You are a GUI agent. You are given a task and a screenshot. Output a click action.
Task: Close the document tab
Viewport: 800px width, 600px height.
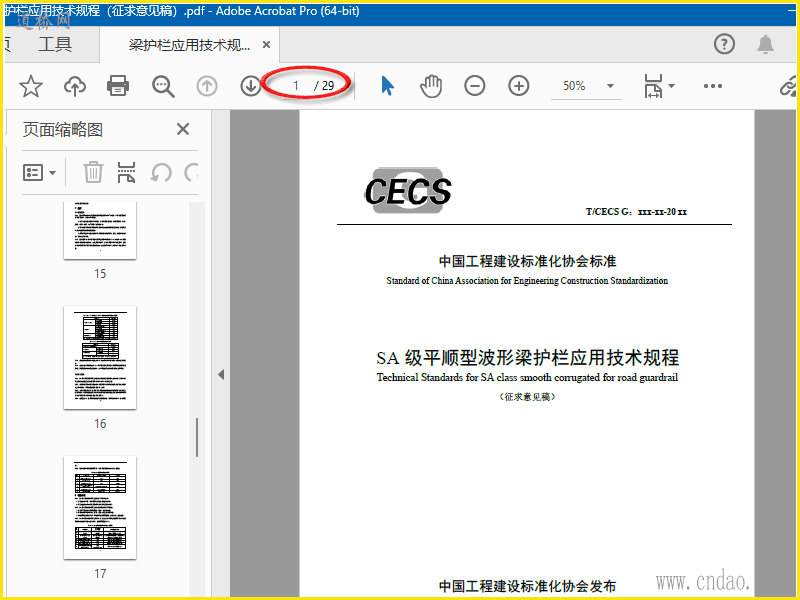tap(266, 45)
